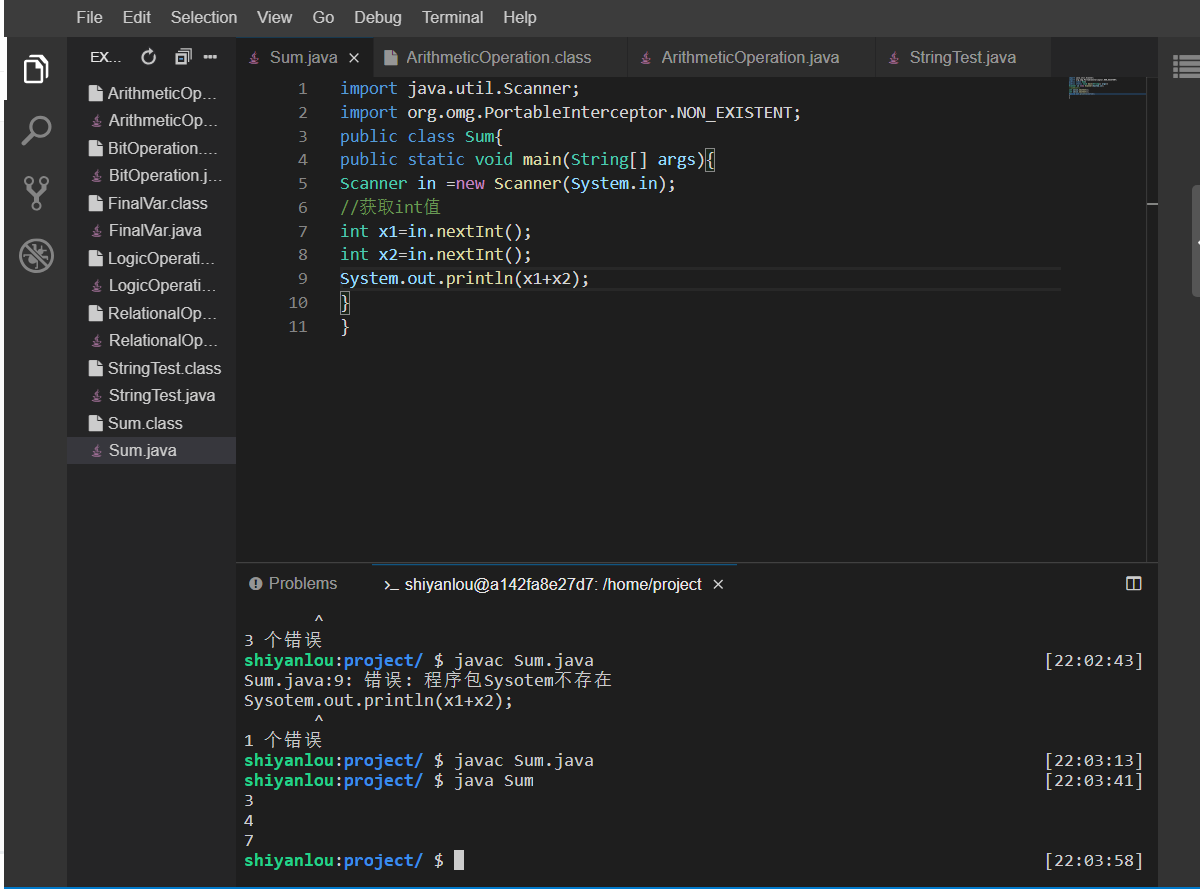Open the Explorer icon in activity bar
The image size is (1200, 889).
[35, 70]
